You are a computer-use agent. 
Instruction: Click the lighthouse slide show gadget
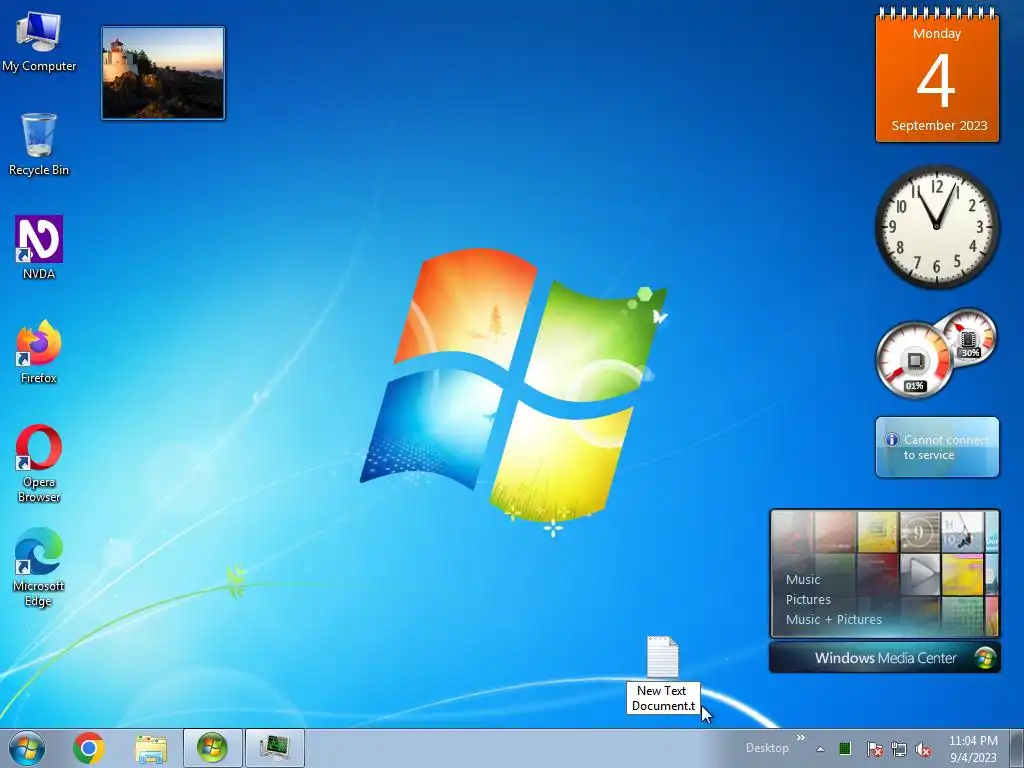[x=163, y=73]
